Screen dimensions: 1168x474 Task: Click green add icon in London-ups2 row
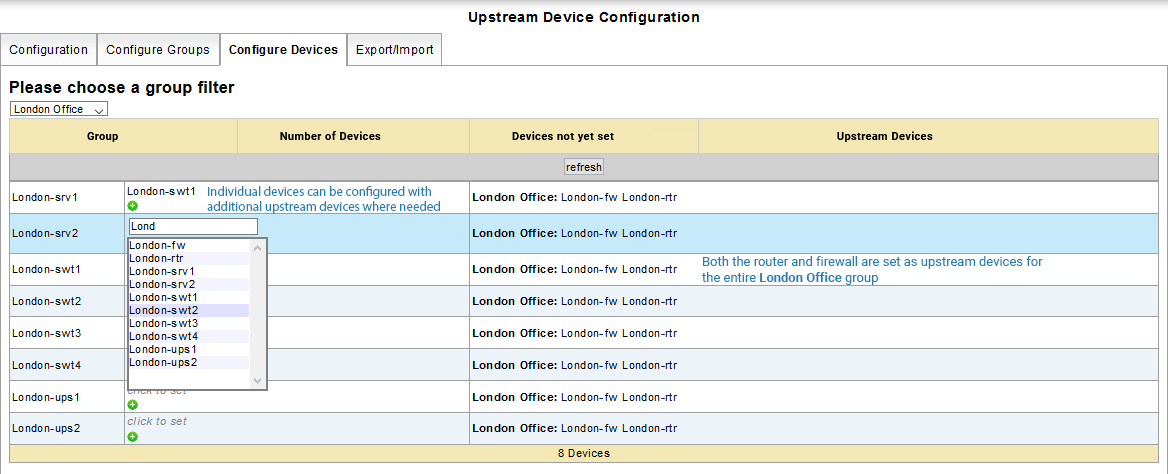coord(133,437)
